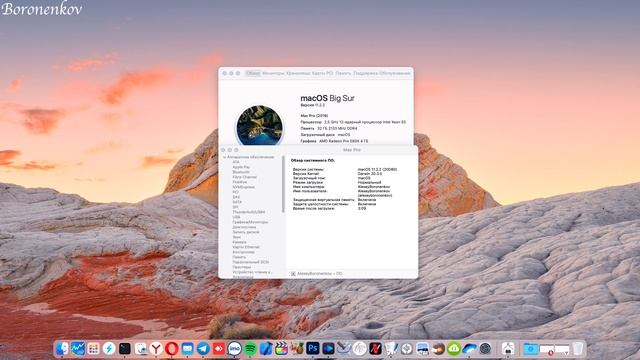Select Карты Ethernet in the sidebar

point(246,247)
